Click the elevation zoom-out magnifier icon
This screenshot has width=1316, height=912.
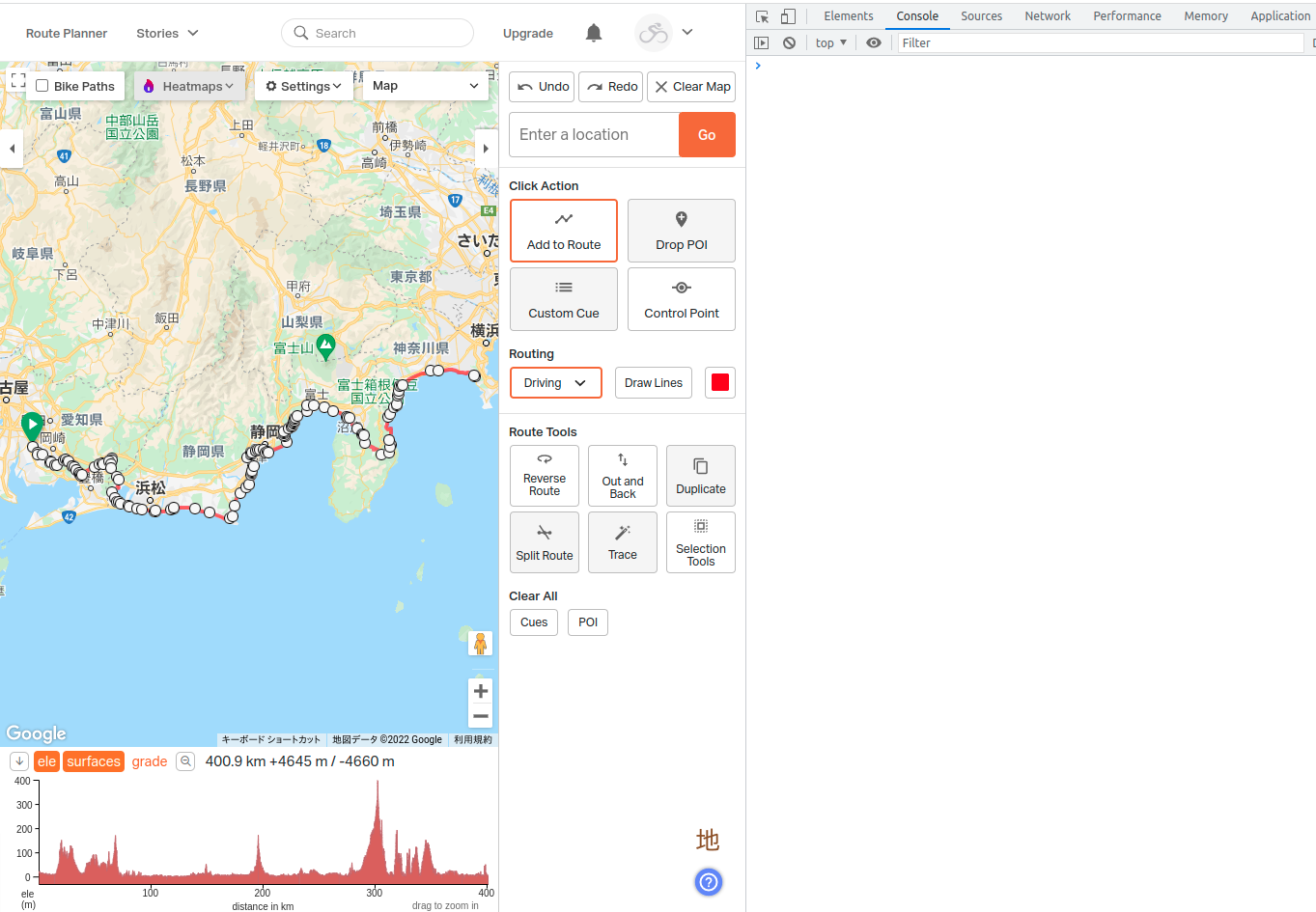[x=186, y=761]
